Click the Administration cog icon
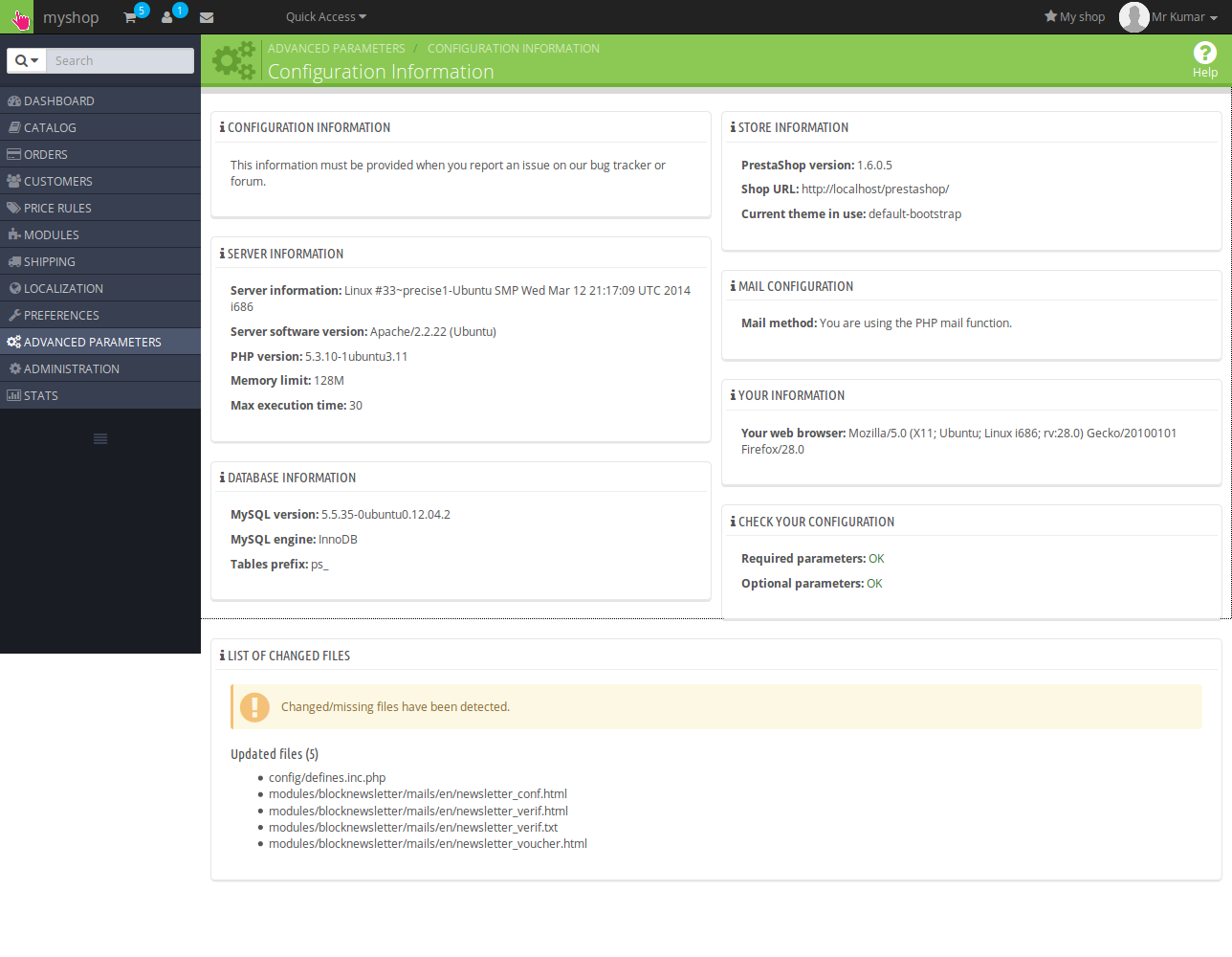The width and height of the screenshot is (1232, 957). (x=15, y=368)
